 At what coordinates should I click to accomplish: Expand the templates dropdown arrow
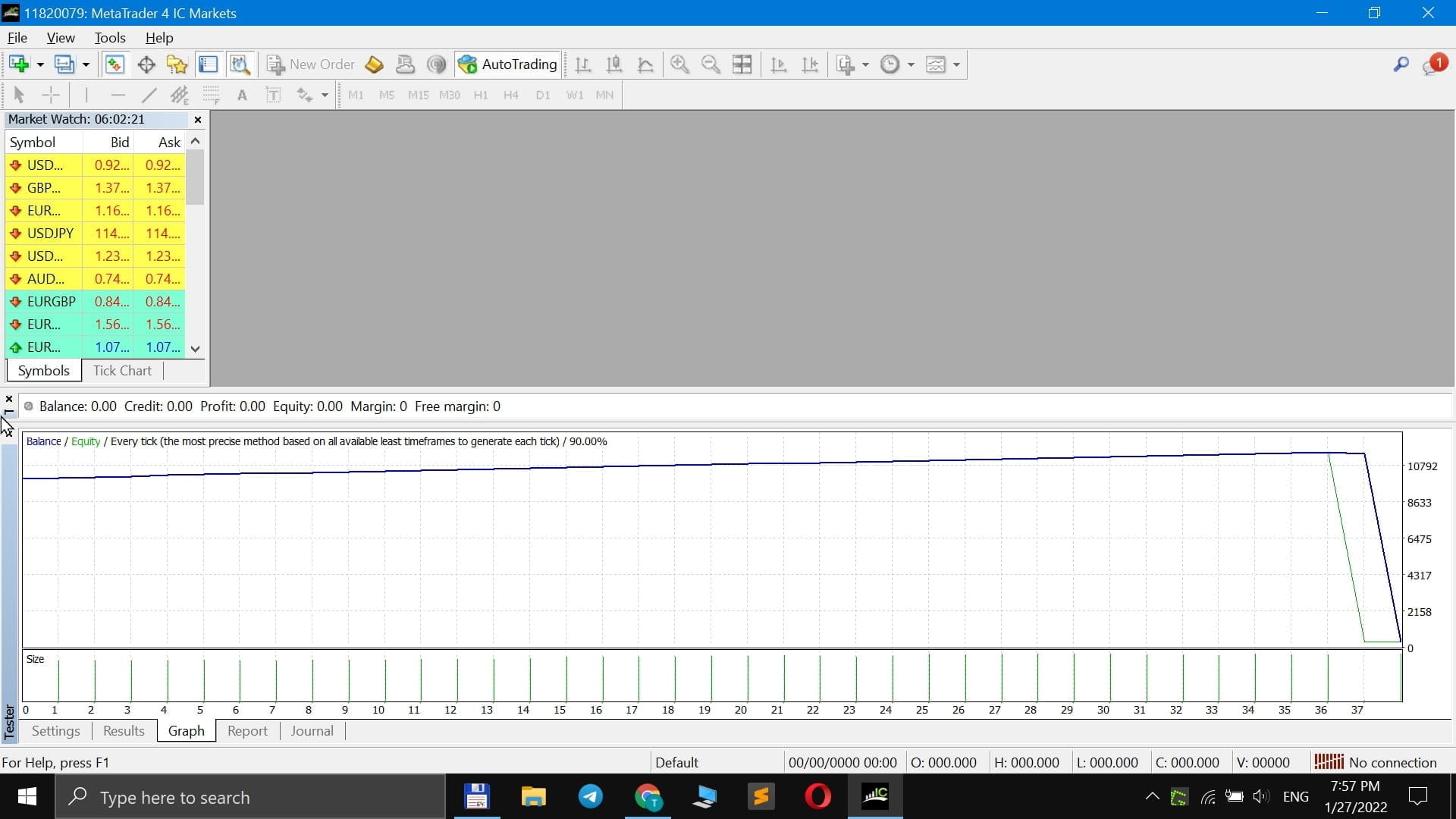[x=956, y=64]
